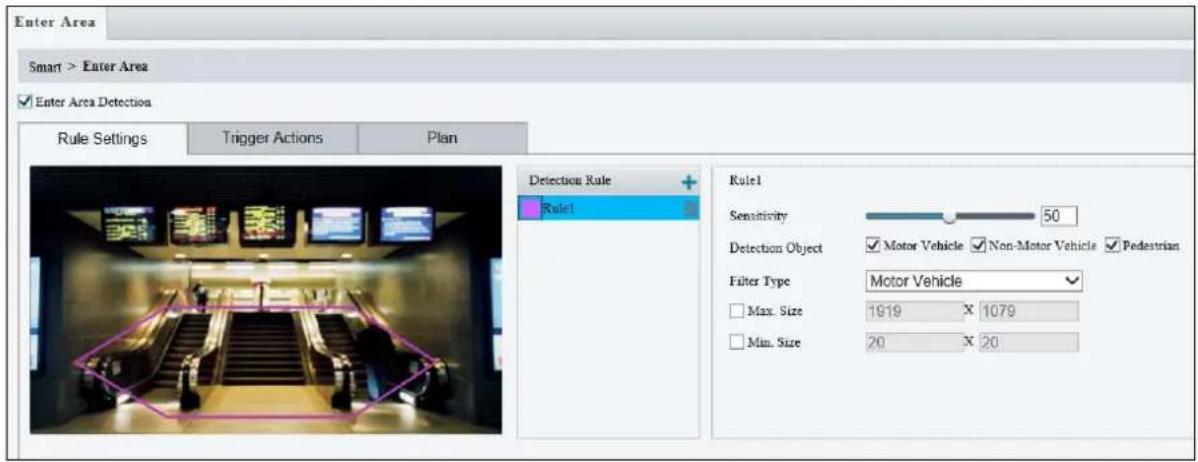Click the Sensitivity value field showing 50
This screenshot has height=462, width=1198.
[x=1058, y=217]
